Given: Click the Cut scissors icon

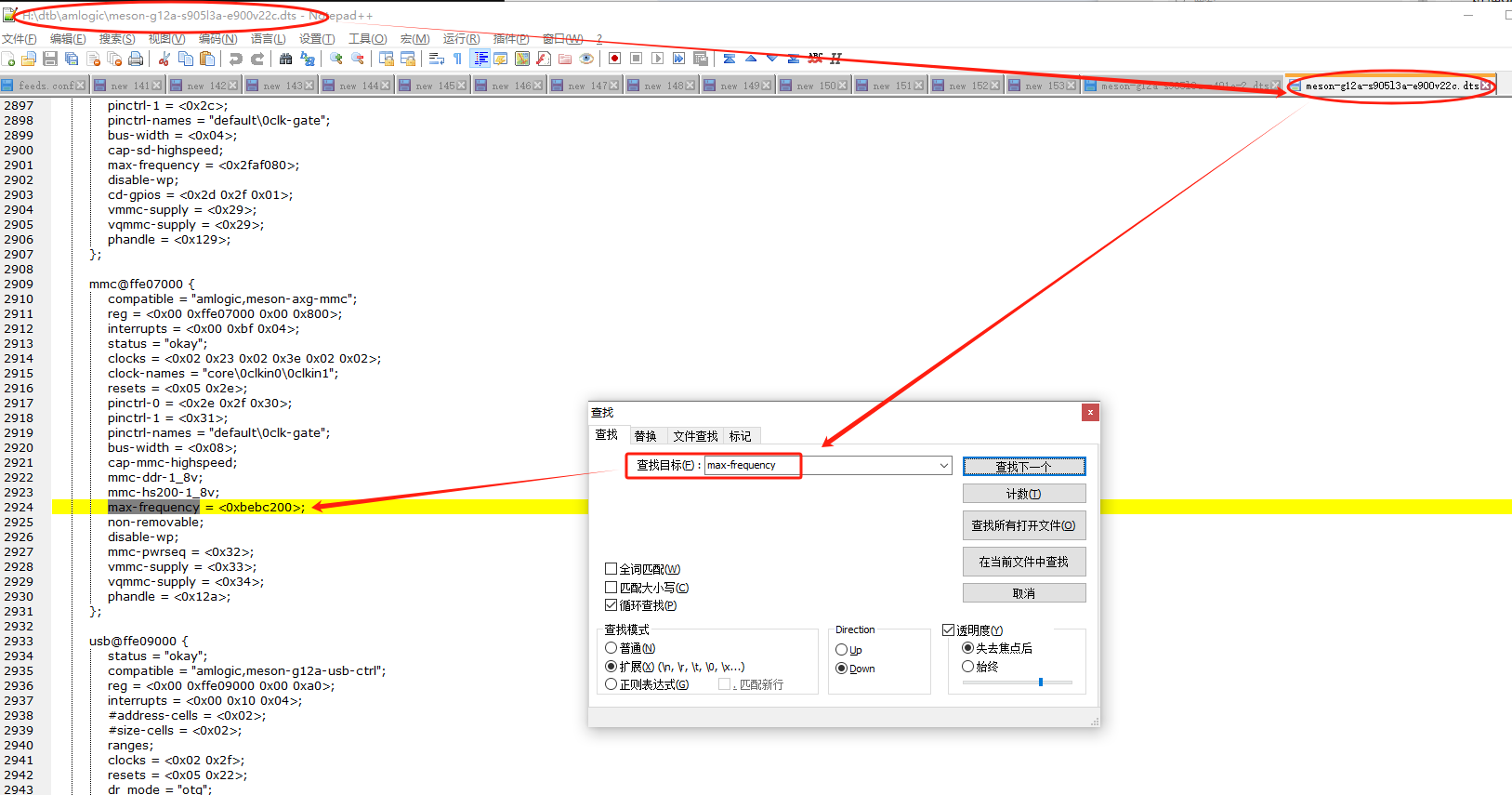Looking at the screenshot, I should coord(164,59).
